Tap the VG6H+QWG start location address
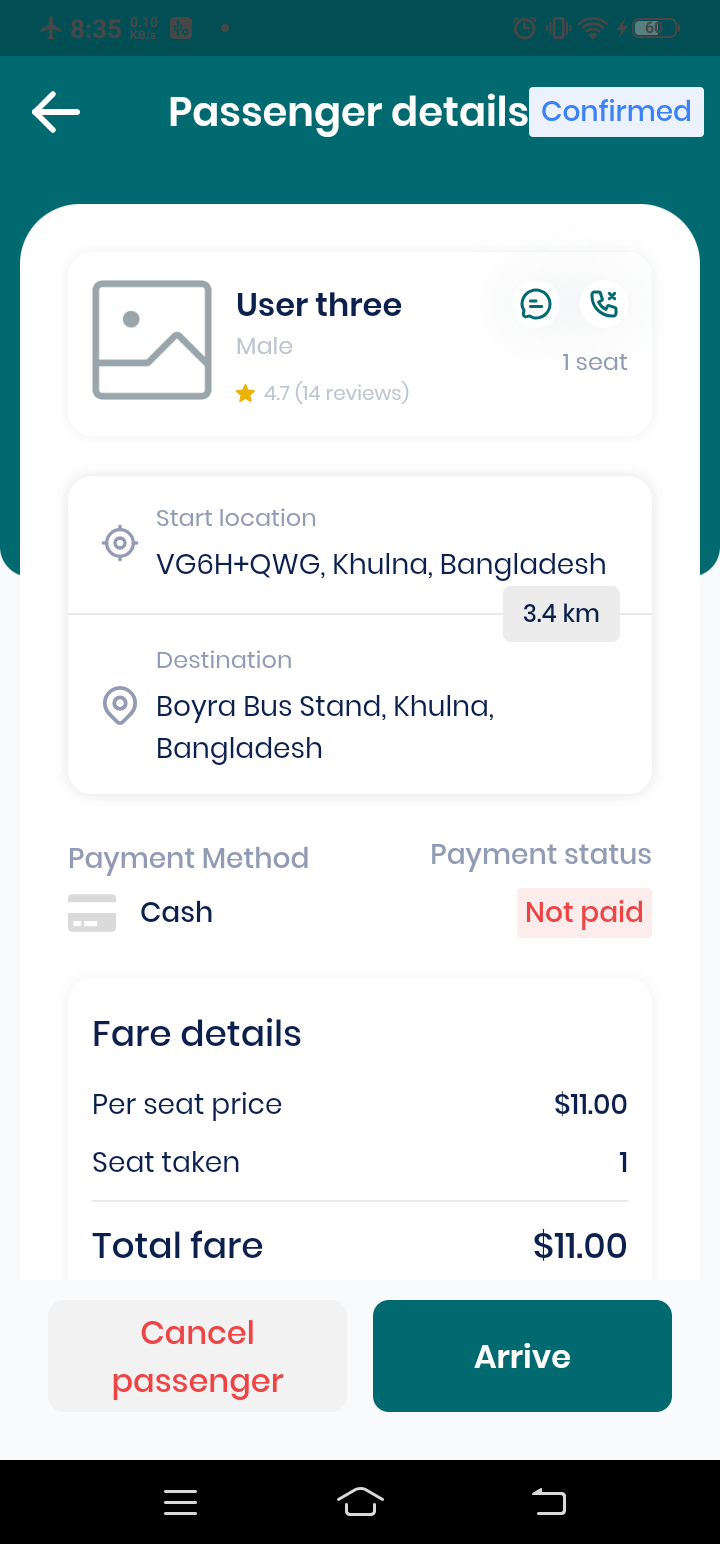Image resolution: width=720 pixels, height=1544 pixels. coord(381,564)
